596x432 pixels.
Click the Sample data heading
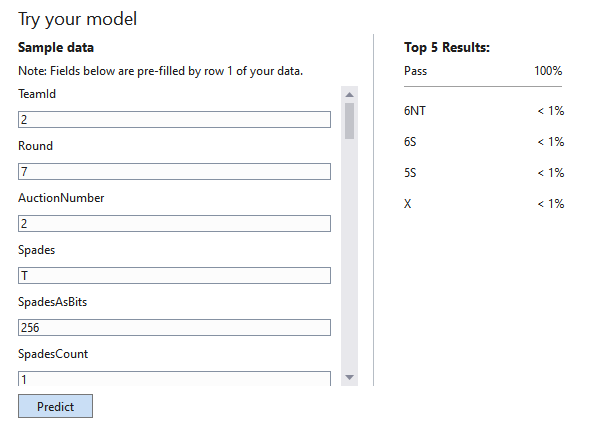pyautogui.click(x=56, y=47)
